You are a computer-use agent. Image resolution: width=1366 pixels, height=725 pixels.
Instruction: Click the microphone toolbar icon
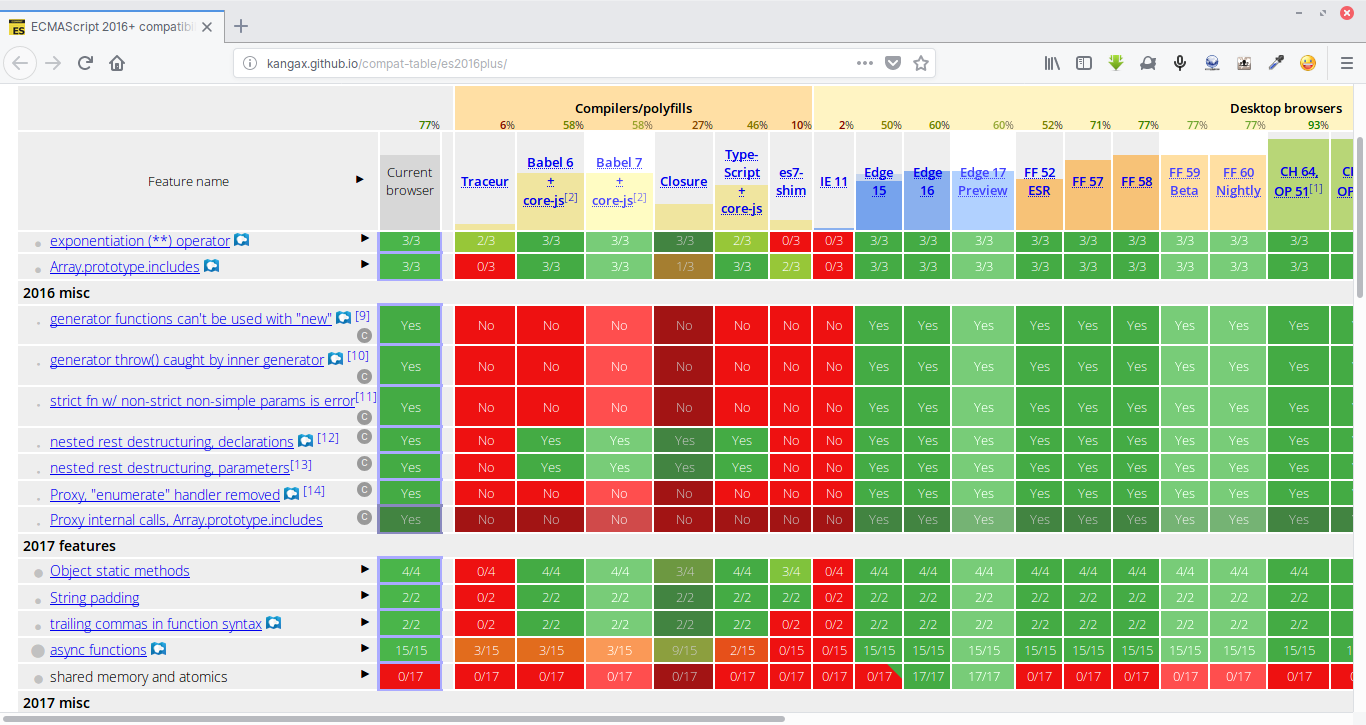coord(1180,62)
